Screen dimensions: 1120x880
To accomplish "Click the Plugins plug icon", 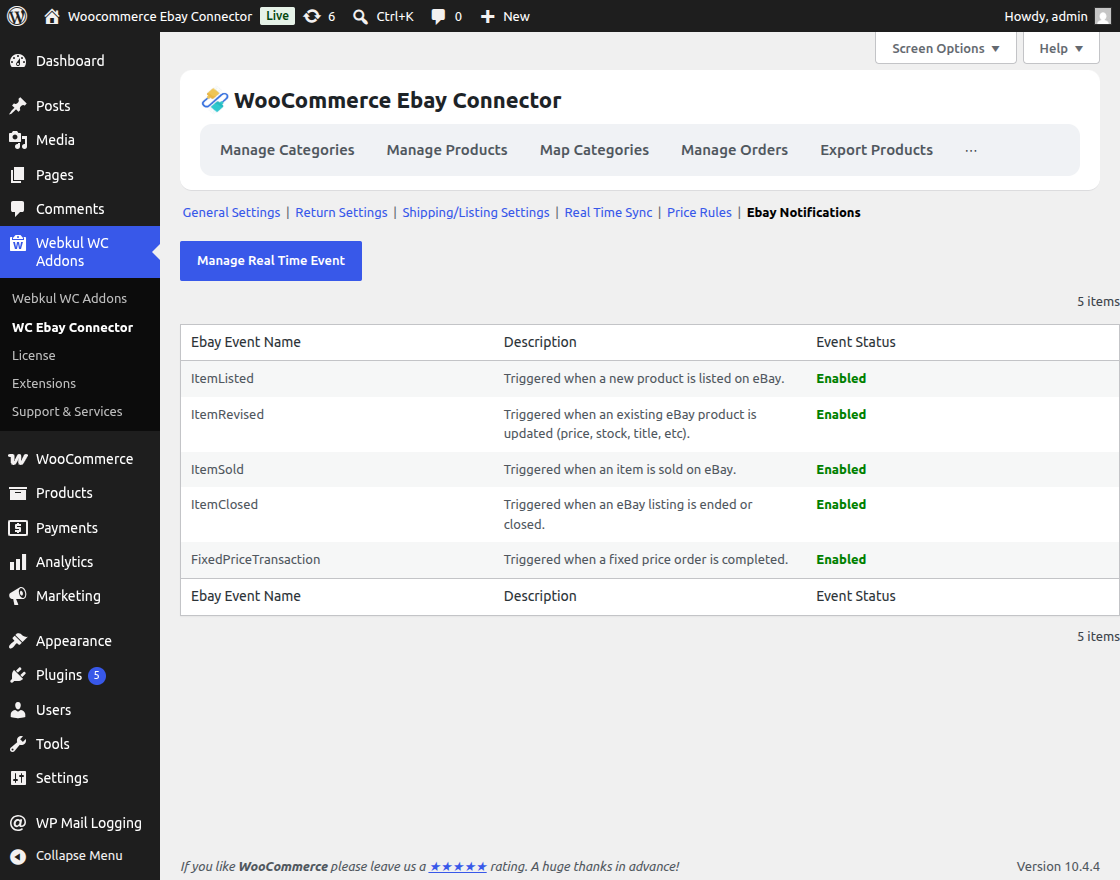I will click(18, 675).
